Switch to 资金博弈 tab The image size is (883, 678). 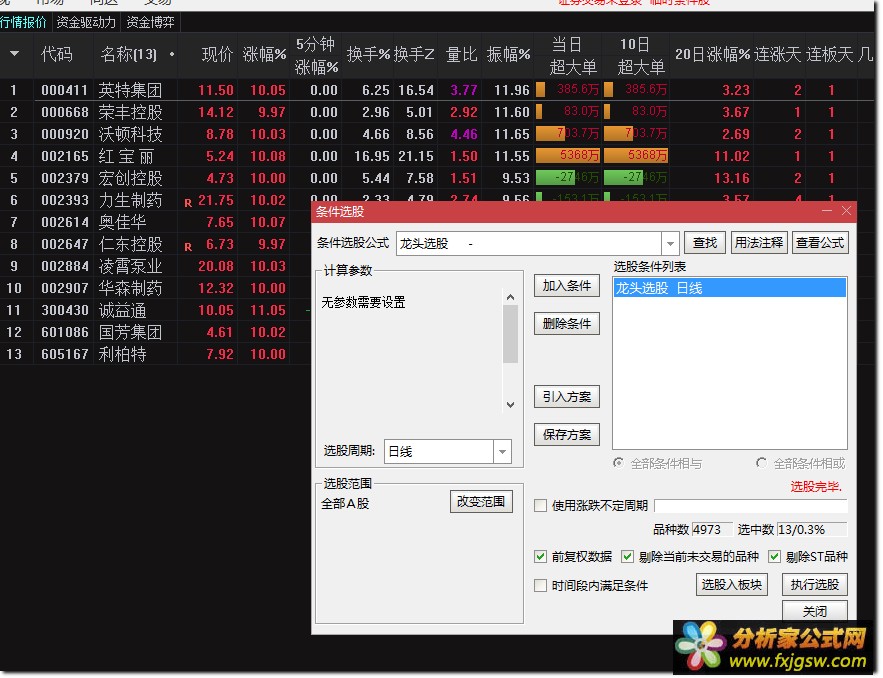point(150,23)
